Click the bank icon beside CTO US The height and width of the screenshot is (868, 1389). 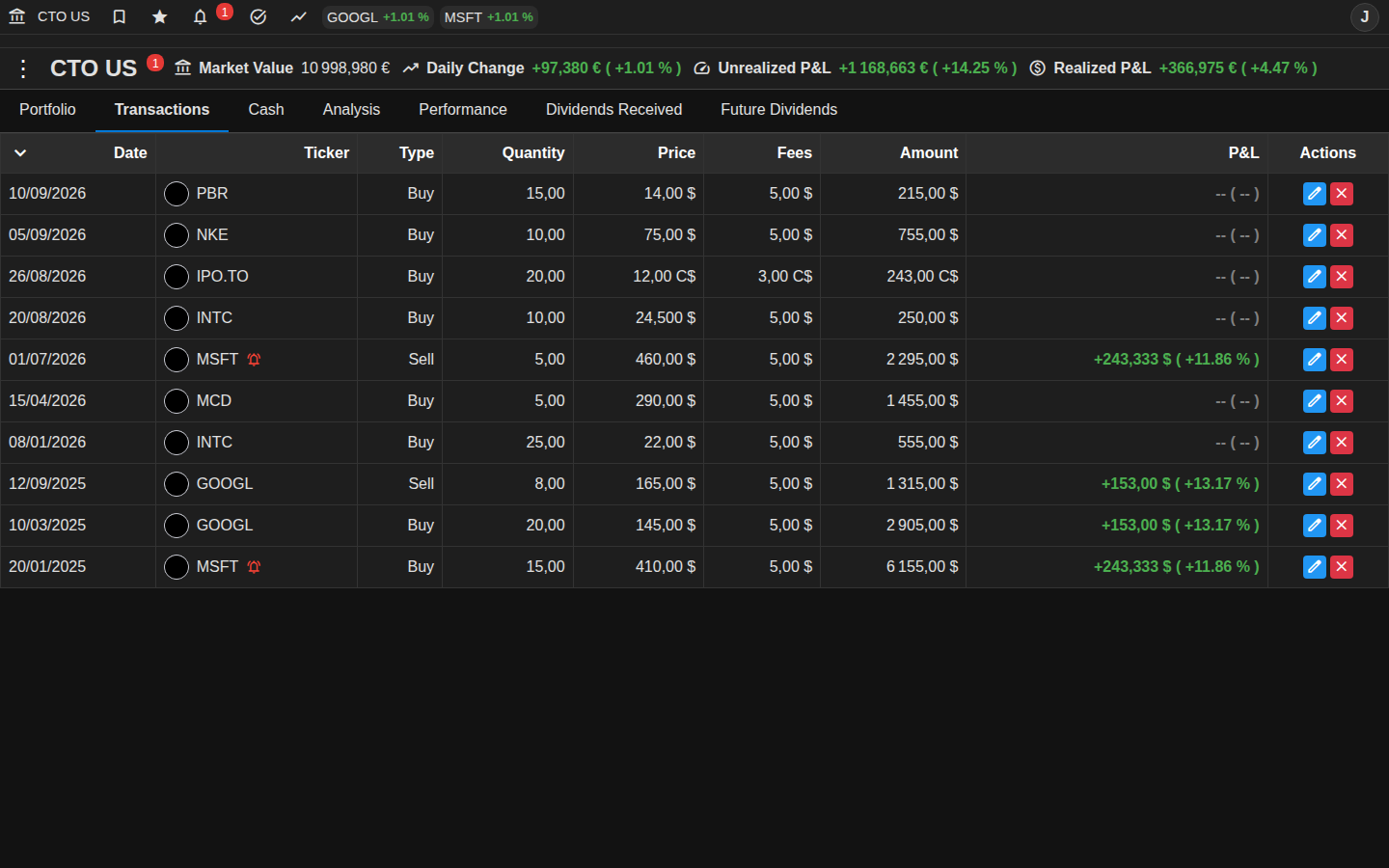[17, 16]
